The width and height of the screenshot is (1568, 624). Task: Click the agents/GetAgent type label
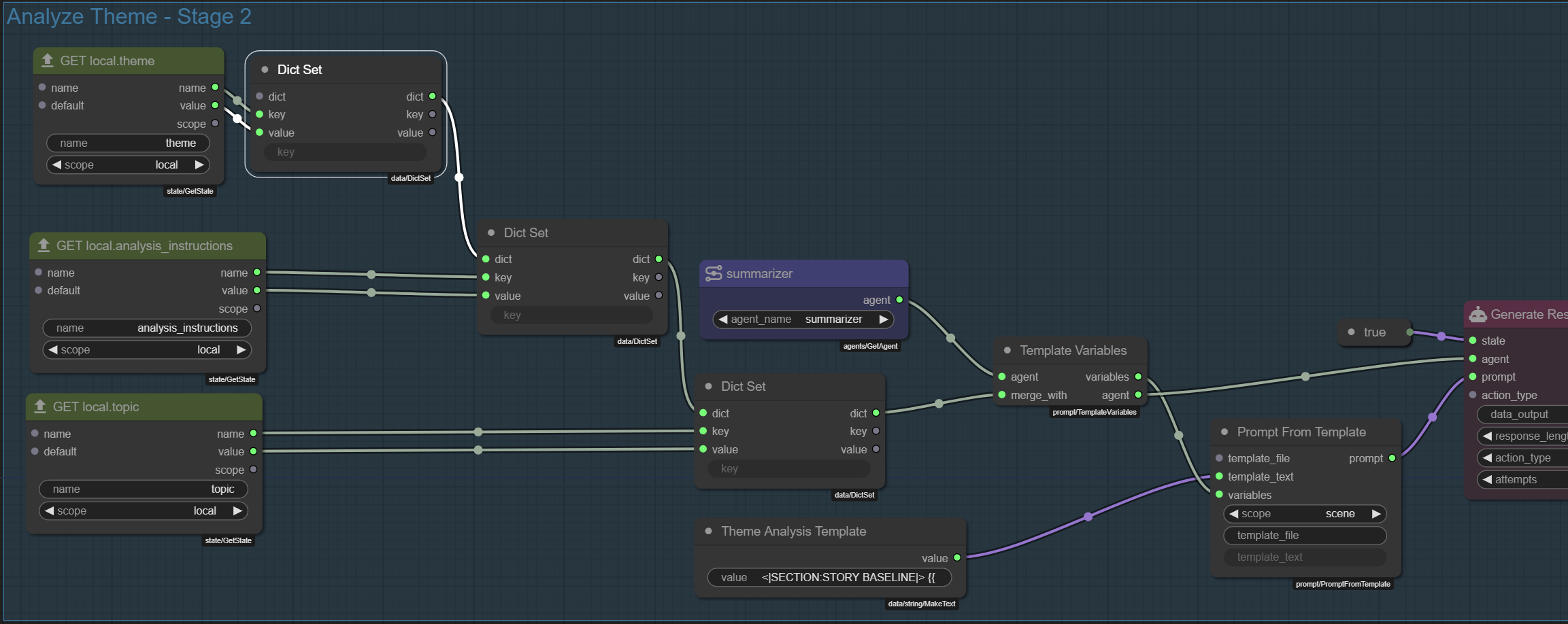click(870, 346)
